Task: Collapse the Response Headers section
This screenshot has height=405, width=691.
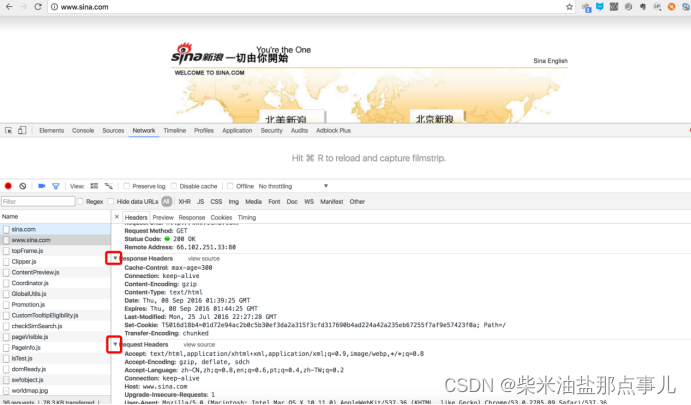Action: 115,258
